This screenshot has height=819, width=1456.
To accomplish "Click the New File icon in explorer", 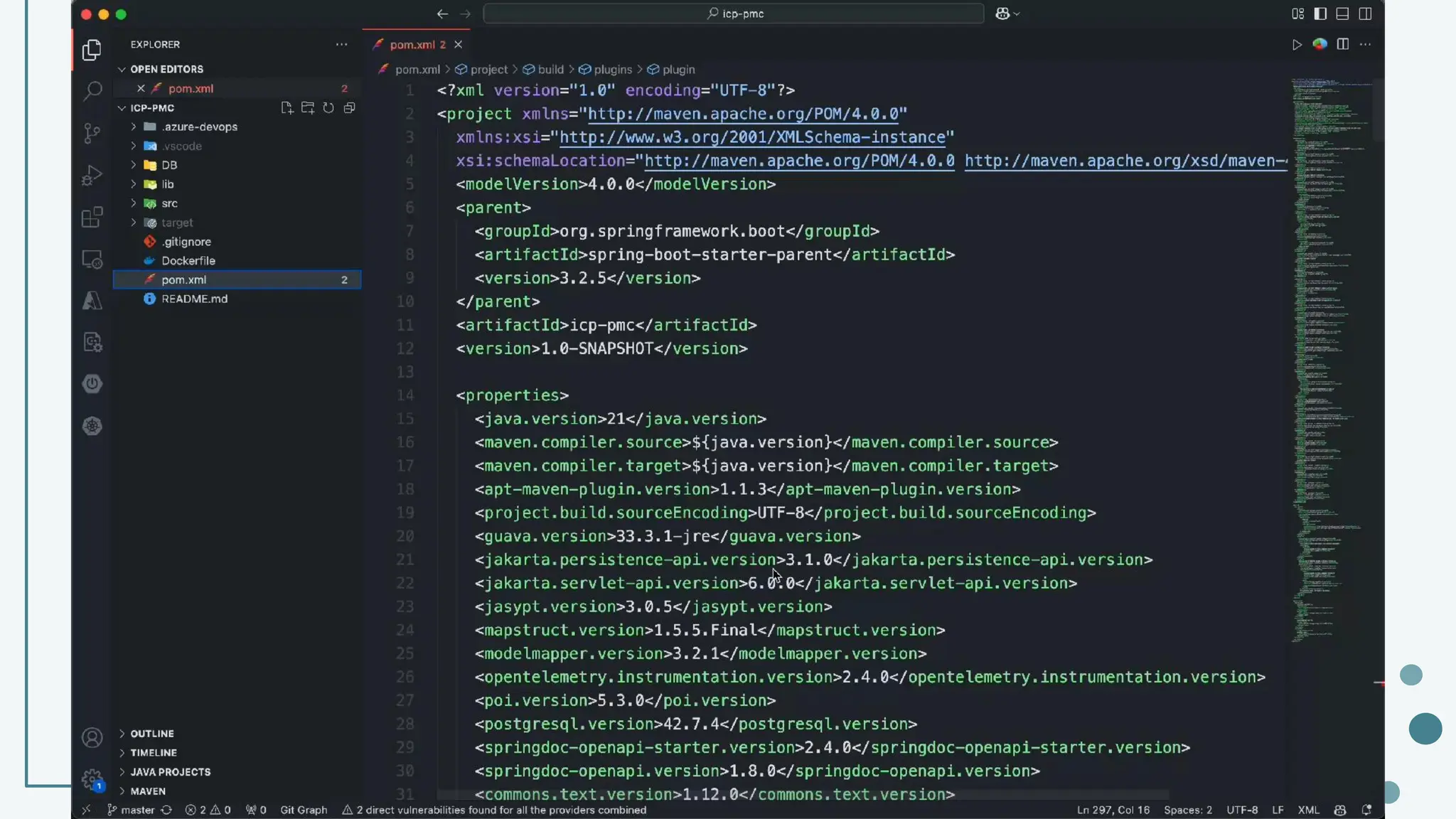I will click(287, 108).
